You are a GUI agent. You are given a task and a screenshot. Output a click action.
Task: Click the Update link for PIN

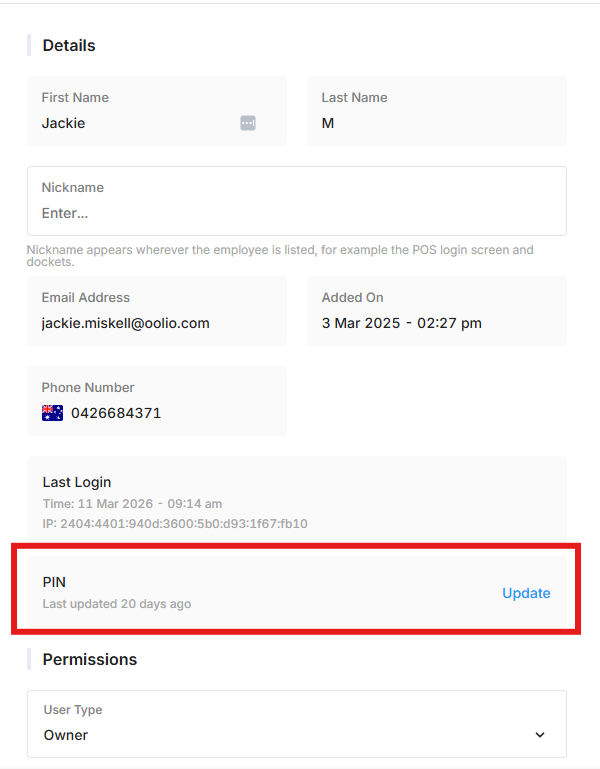pos(526,593)
